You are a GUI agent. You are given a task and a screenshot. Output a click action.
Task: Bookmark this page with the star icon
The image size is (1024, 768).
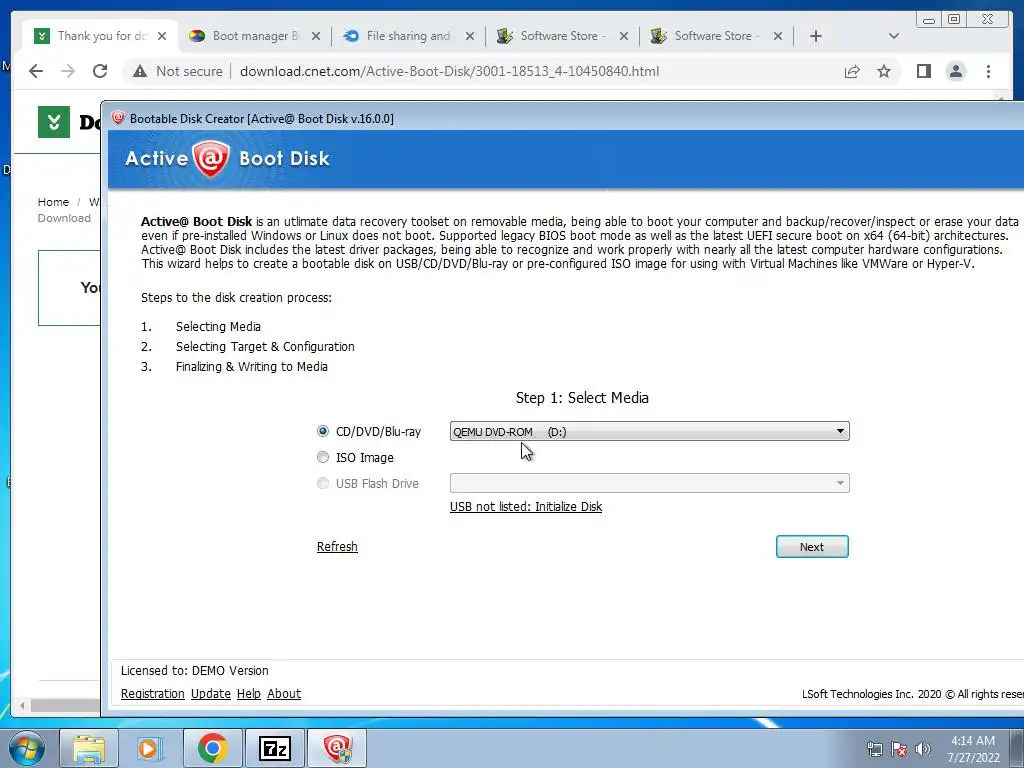(x=884, y=71)
